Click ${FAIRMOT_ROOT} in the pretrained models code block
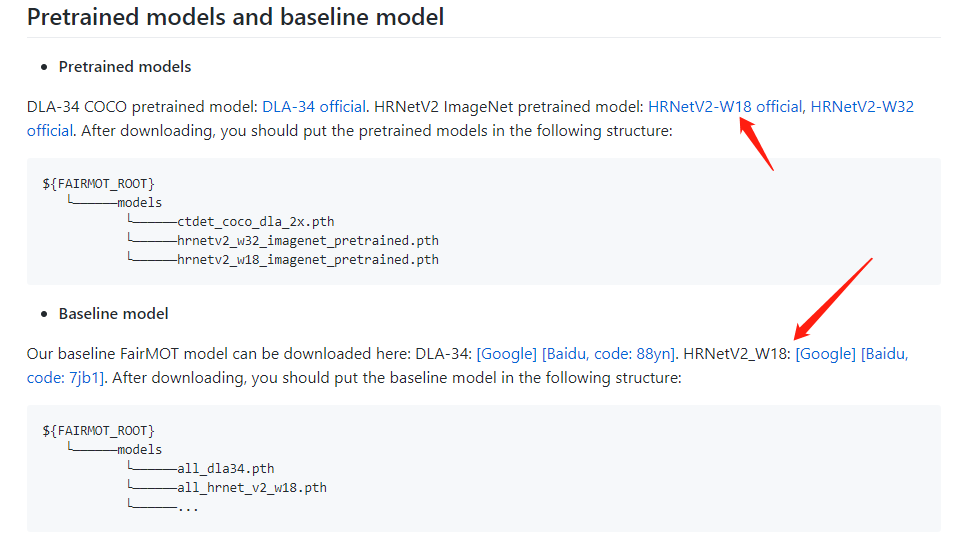Image resolution: width=967 pixels, height=545 pixels. [x=98, y=184]
